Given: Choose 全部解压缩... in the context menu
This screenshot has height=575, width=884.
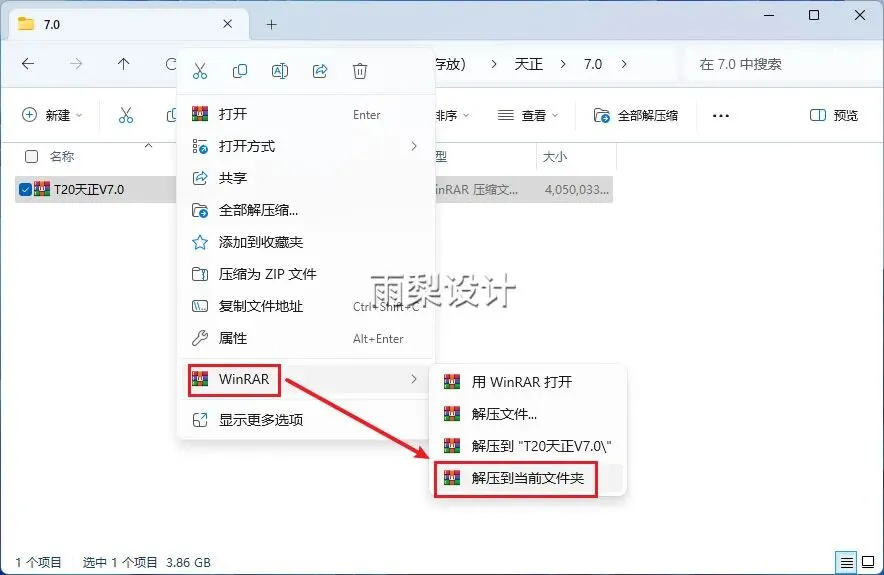Looking at the screenshot, I should (306, 210).
